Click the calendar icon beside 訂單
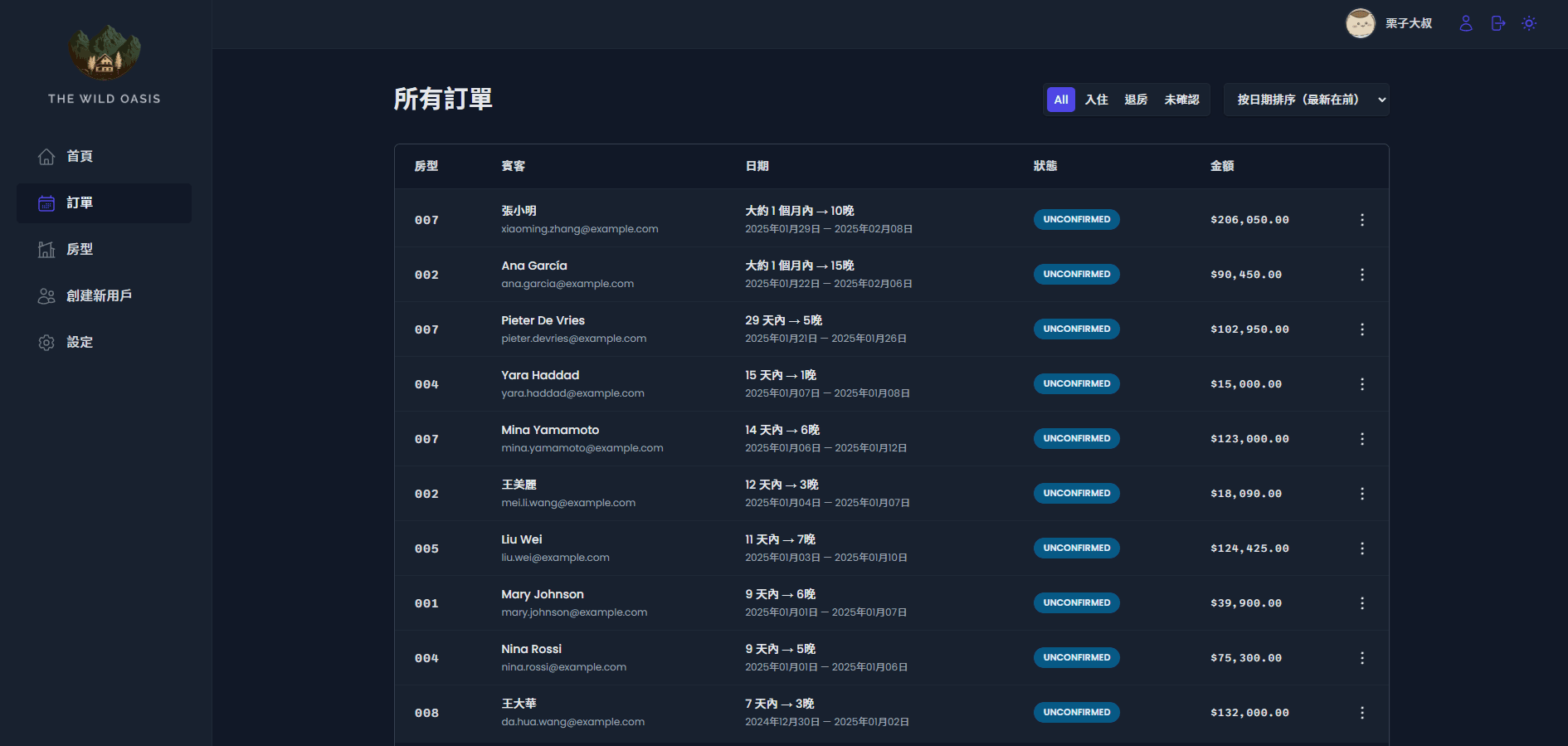The image size is (1568, 746). (46, 203)
